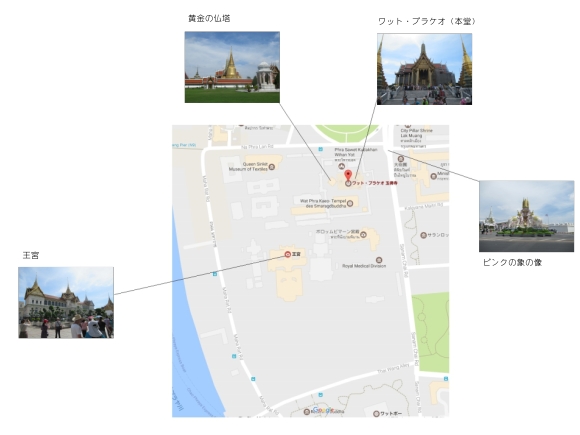Click the ボロムピマーン宮殿 place icon
580x435 pixels.
[364, 234]
